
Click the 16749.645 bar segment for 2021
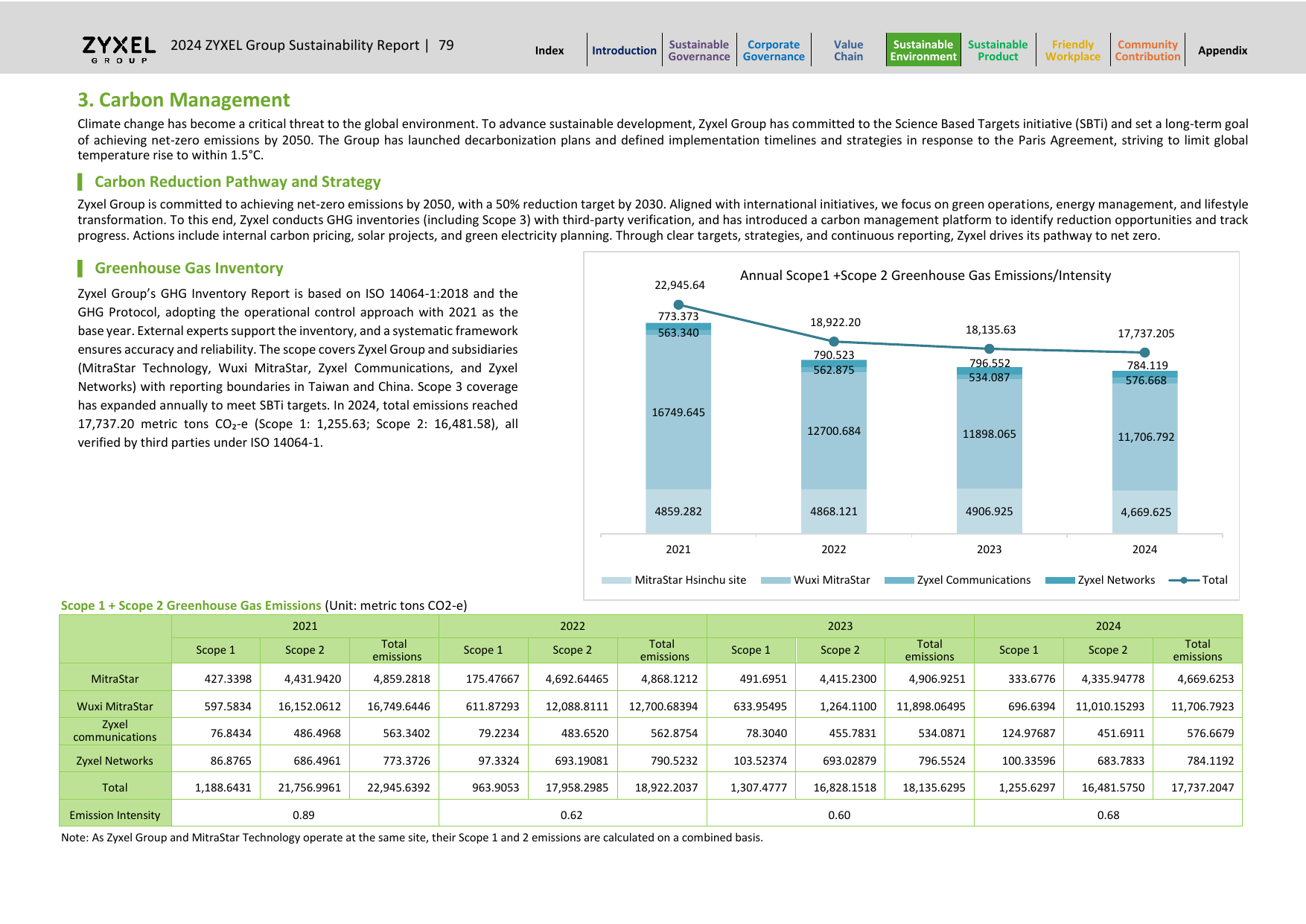(678, 412)
